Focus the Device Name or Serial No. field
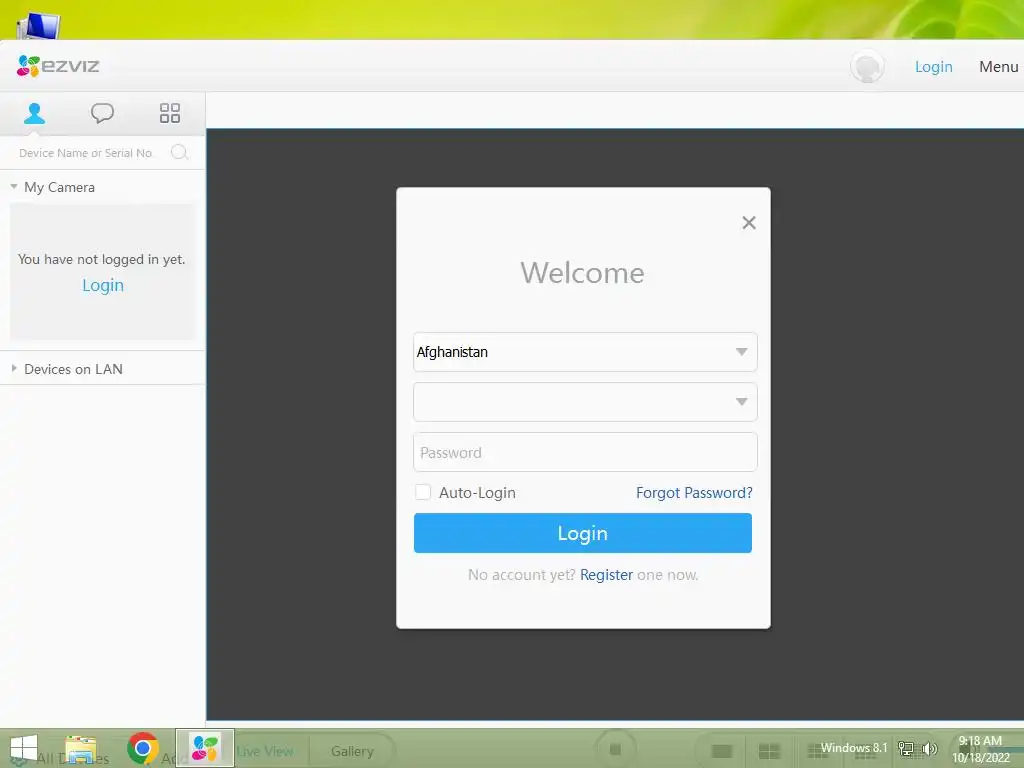1024x768 pixels. tap(86, 153)
